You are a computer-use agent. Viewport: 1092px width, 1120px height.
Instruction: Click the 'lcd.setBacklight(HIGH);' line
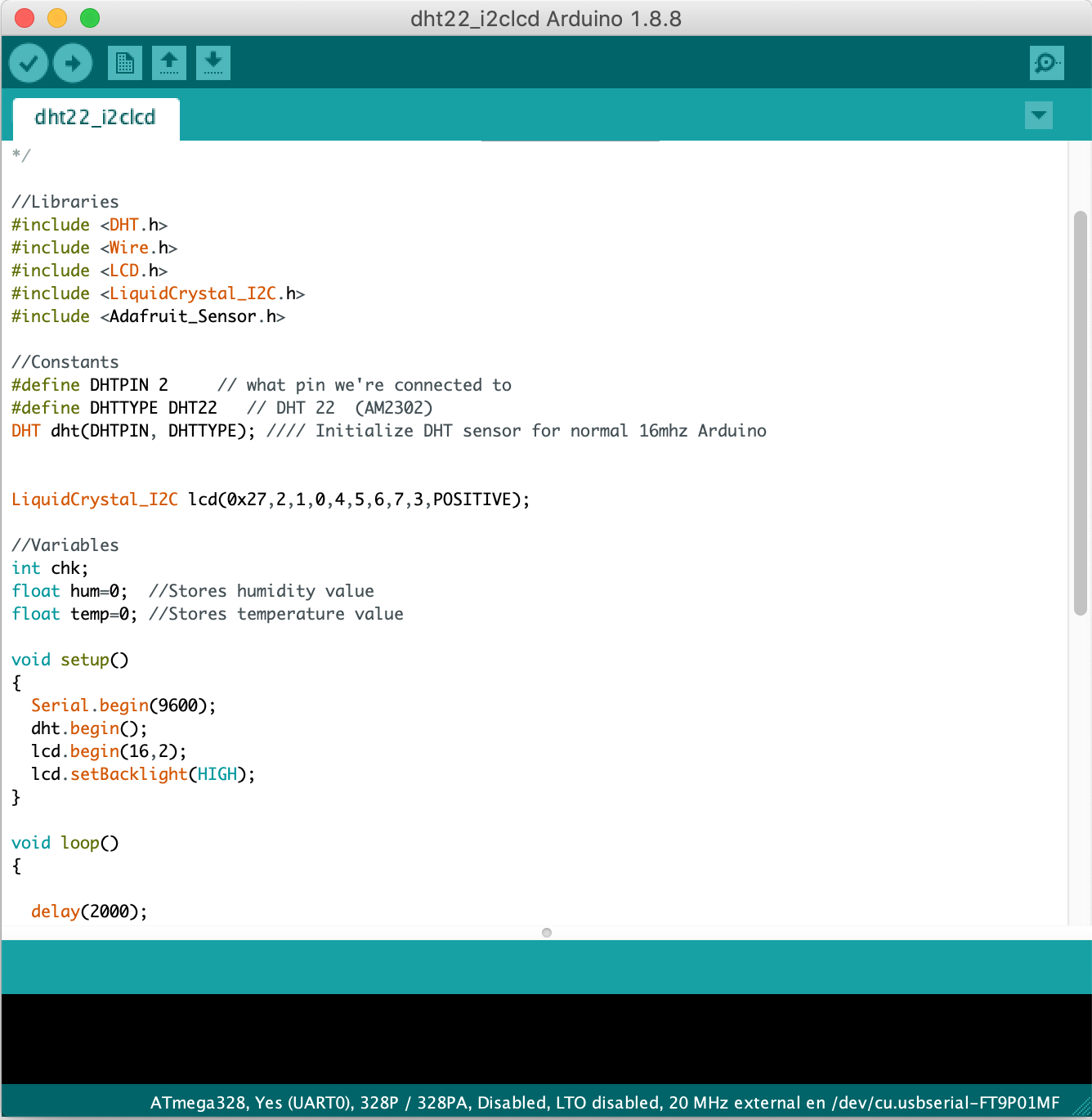tap(143, 774)
